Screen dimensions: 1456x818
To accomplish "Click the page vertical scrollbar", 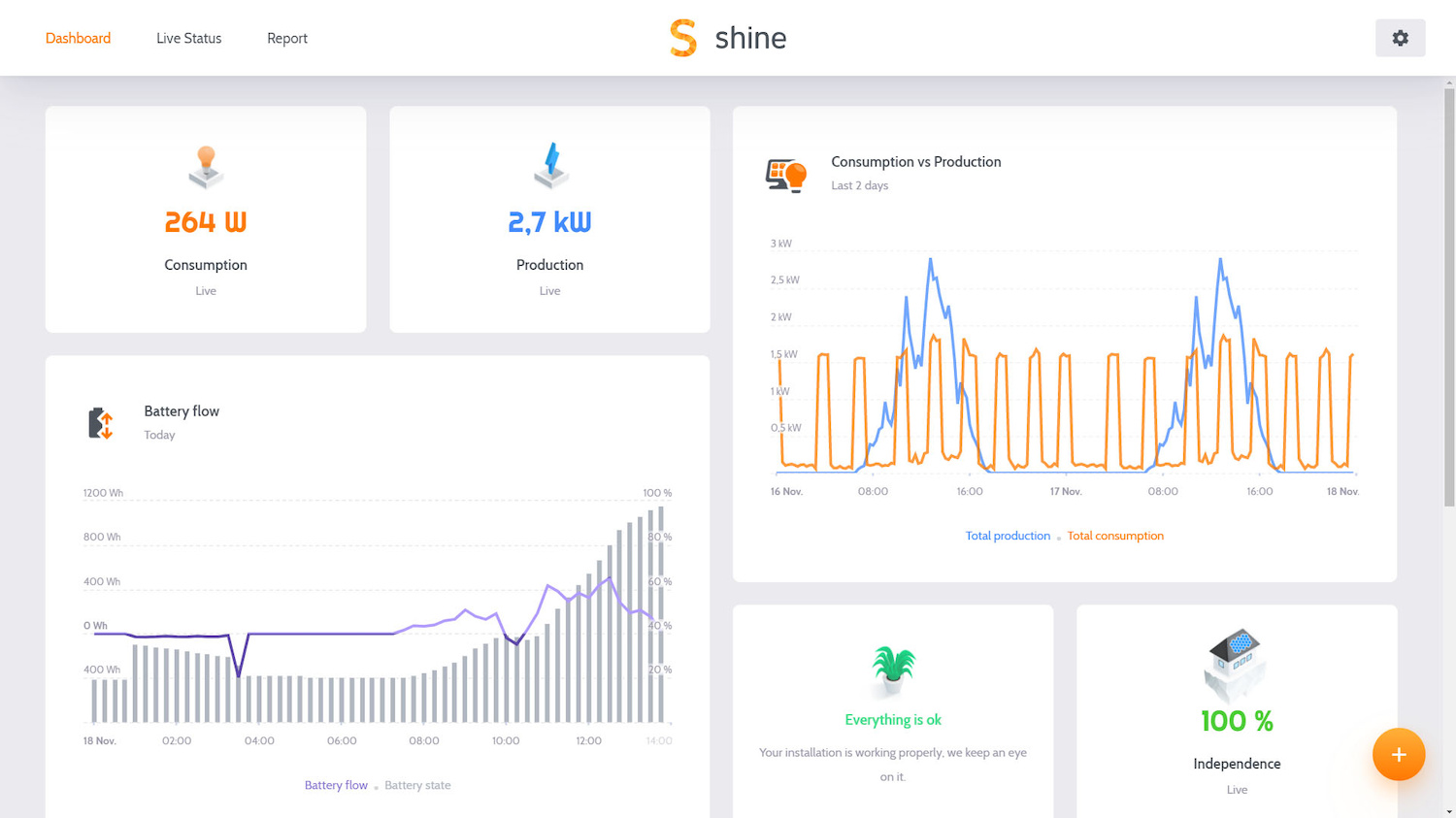I will pyautogui.click(x=1449, y=291).
